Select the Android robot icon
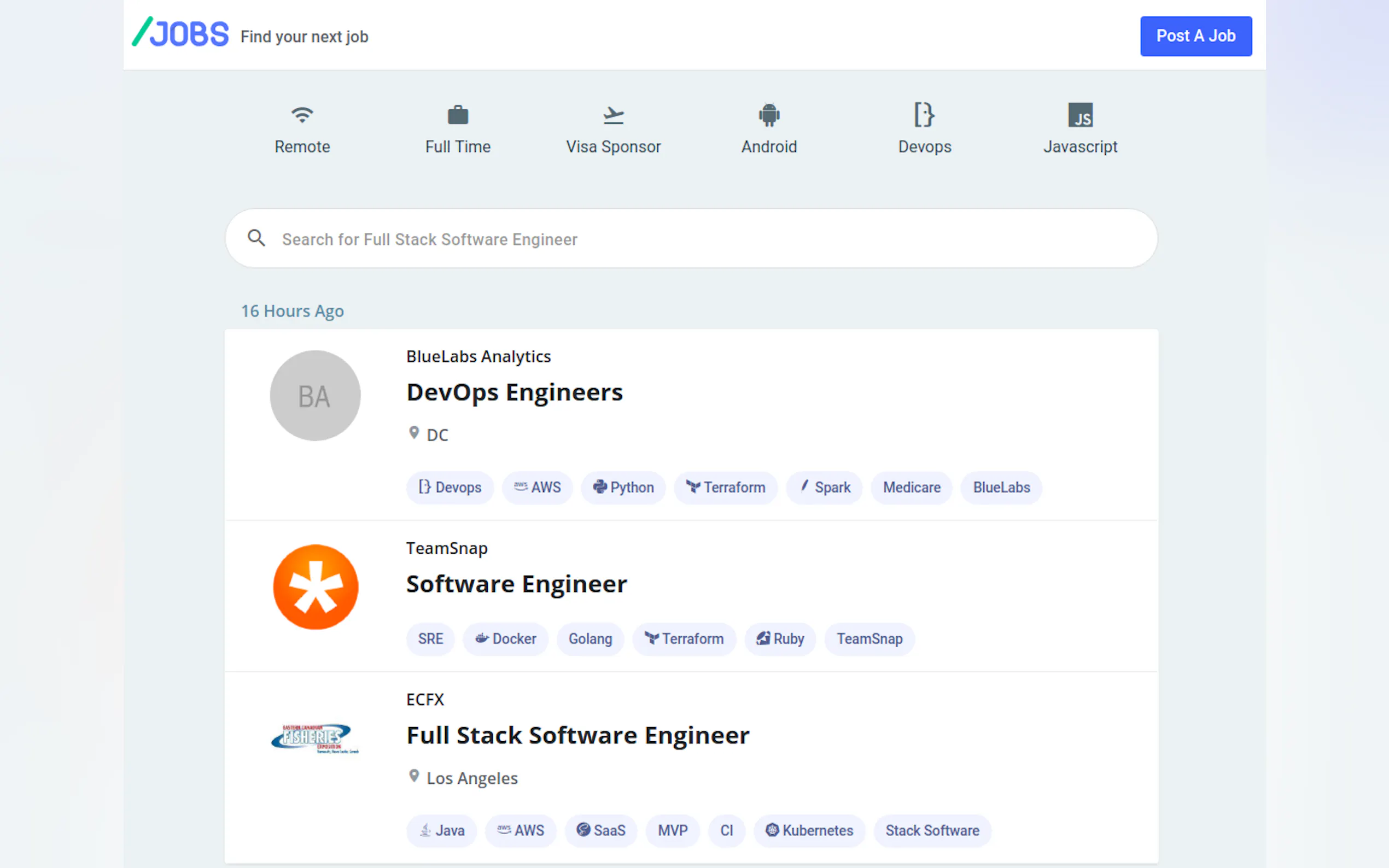The image size is (1389, 868). point(769,115)
